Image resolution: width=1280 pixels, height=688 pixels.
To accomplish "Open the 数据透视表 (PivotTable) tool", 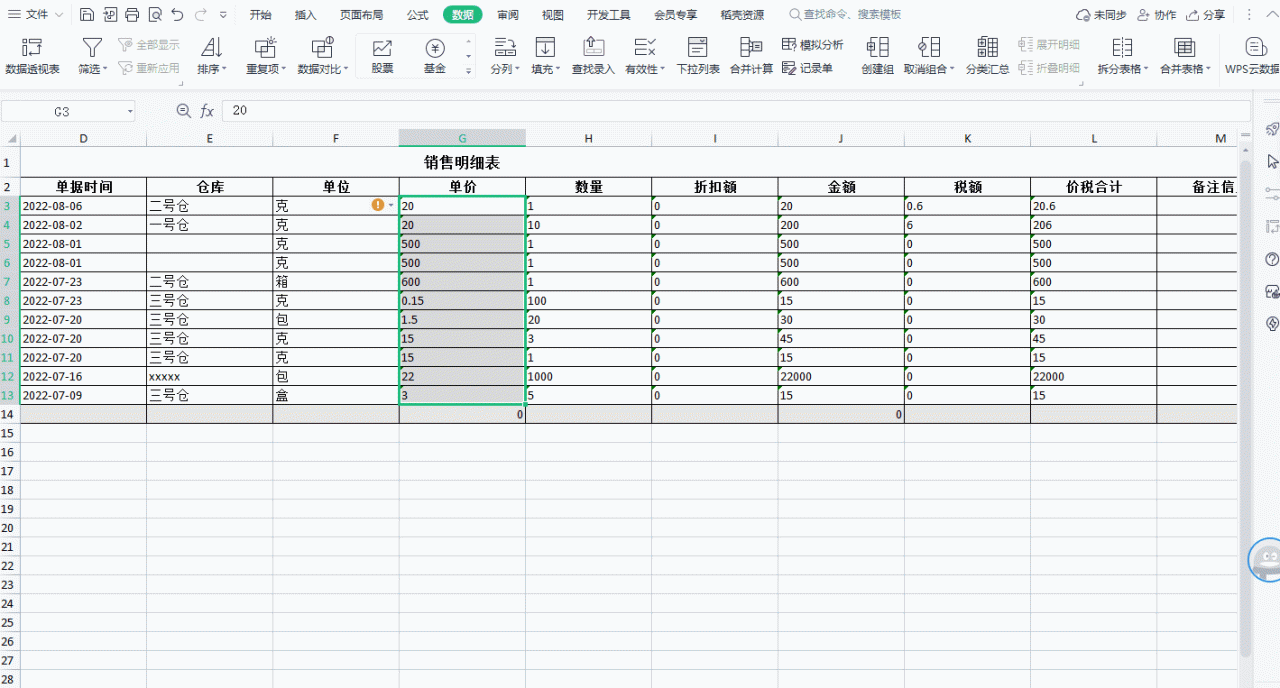I will tap(32, 56).
